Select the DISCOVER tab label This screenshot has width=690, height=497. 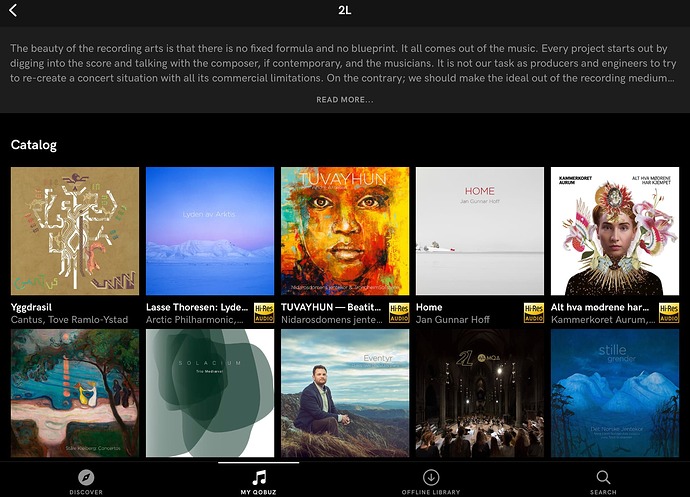point(86,492)
